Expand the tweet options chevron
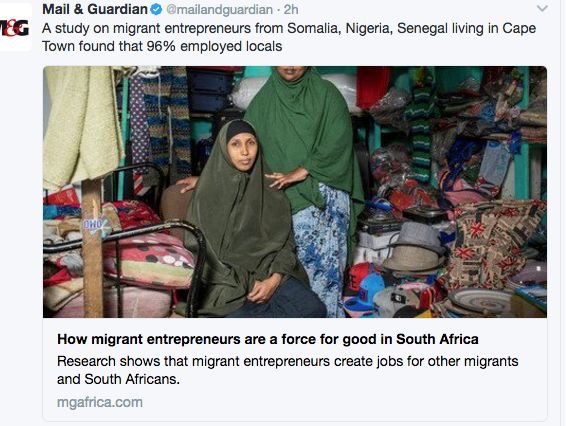Screen dimensions: 566x426 542,8
